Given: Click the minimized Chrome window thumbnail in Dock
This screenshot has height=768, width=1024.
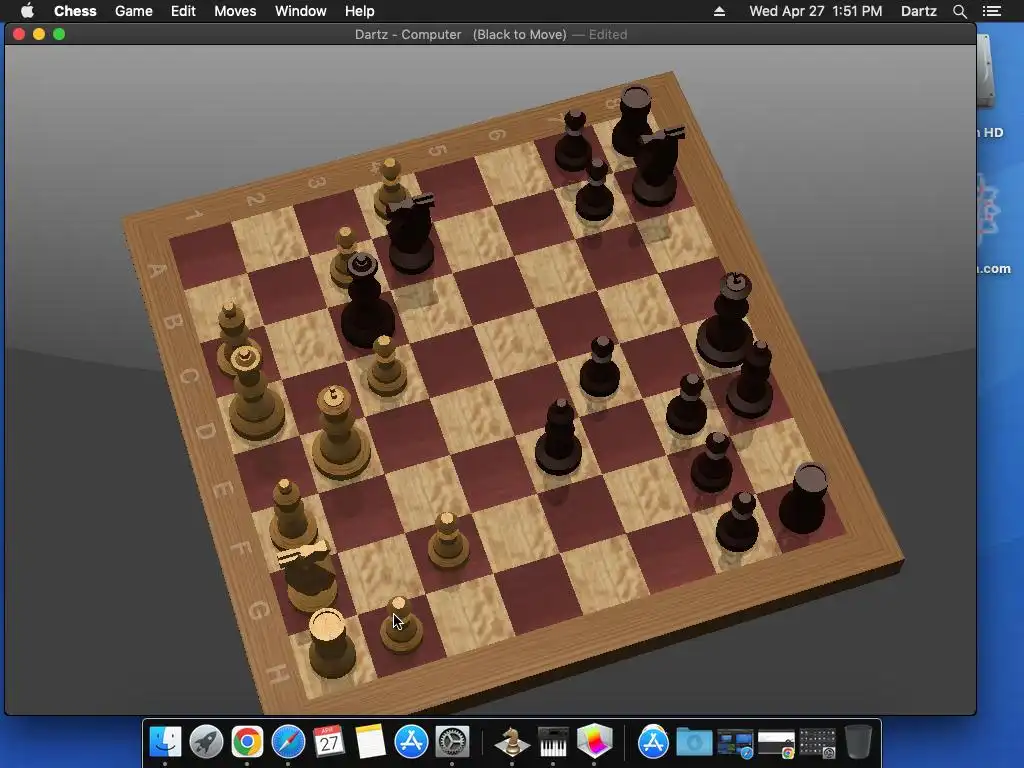Looking at the screenshot, I should [x=776, y=744].
